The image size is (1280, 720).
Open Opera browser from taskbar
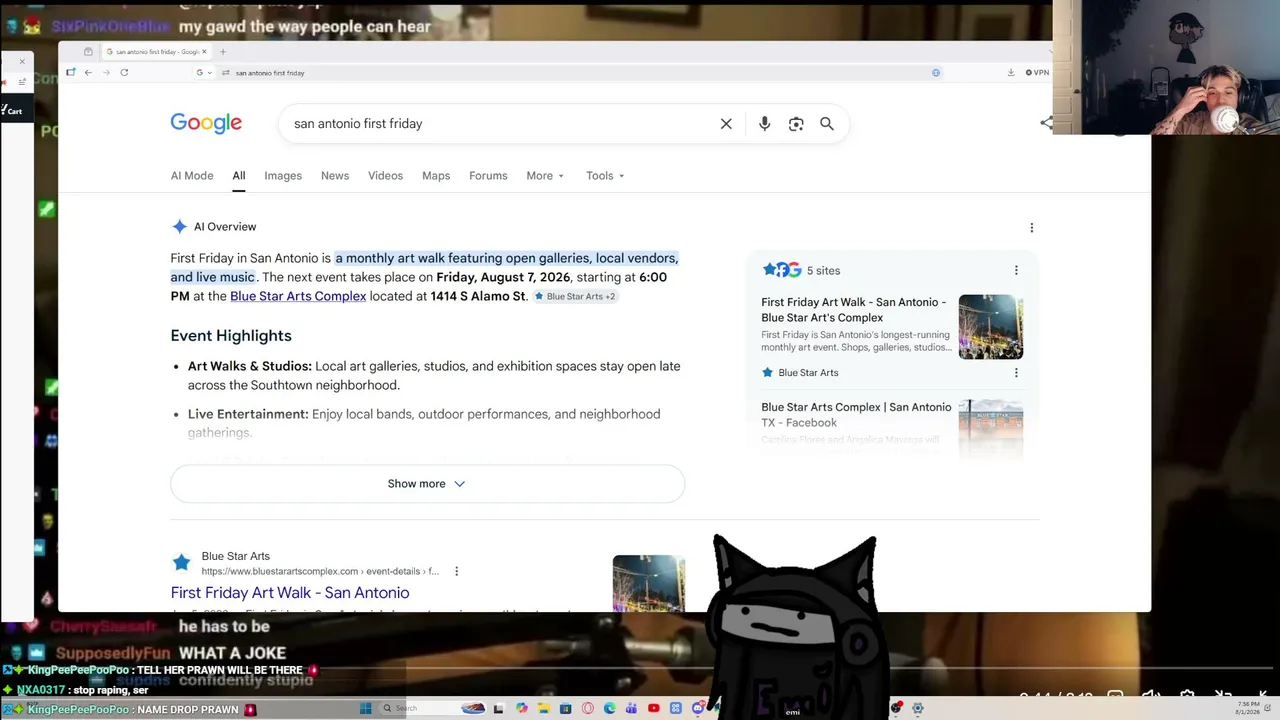pyautogui.click(x=588, y=708)
